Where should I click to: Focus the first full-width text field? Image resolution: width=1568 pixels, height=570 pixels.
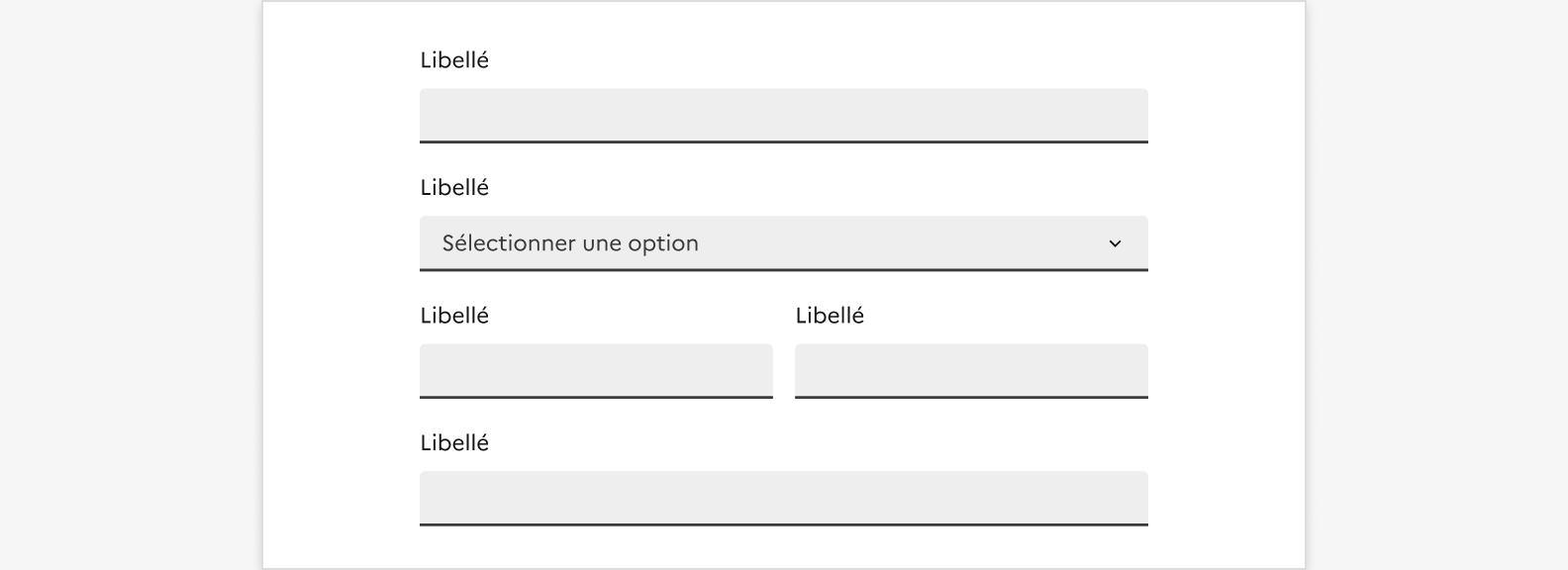[783, 115]
